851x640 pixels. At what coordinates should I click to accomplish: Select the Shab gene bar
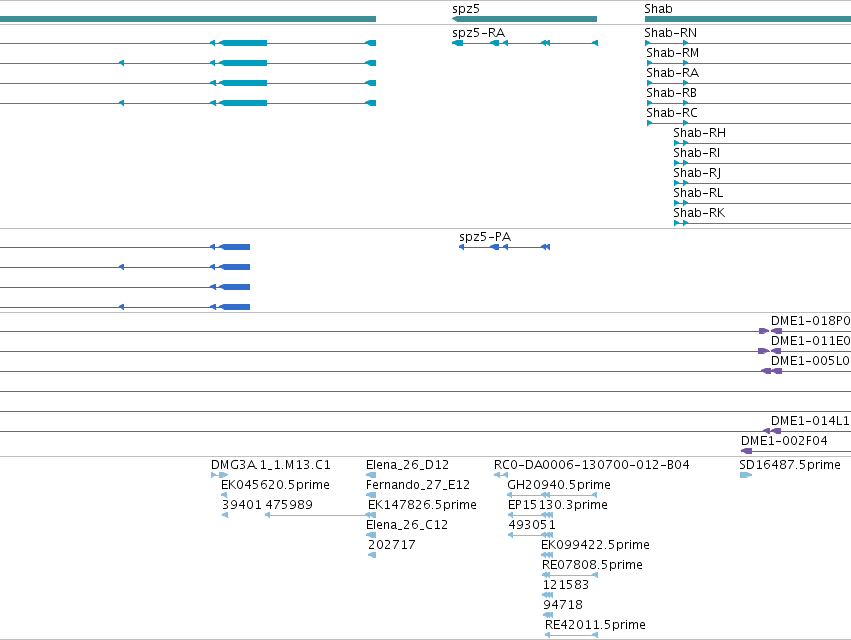pos(748,19)
